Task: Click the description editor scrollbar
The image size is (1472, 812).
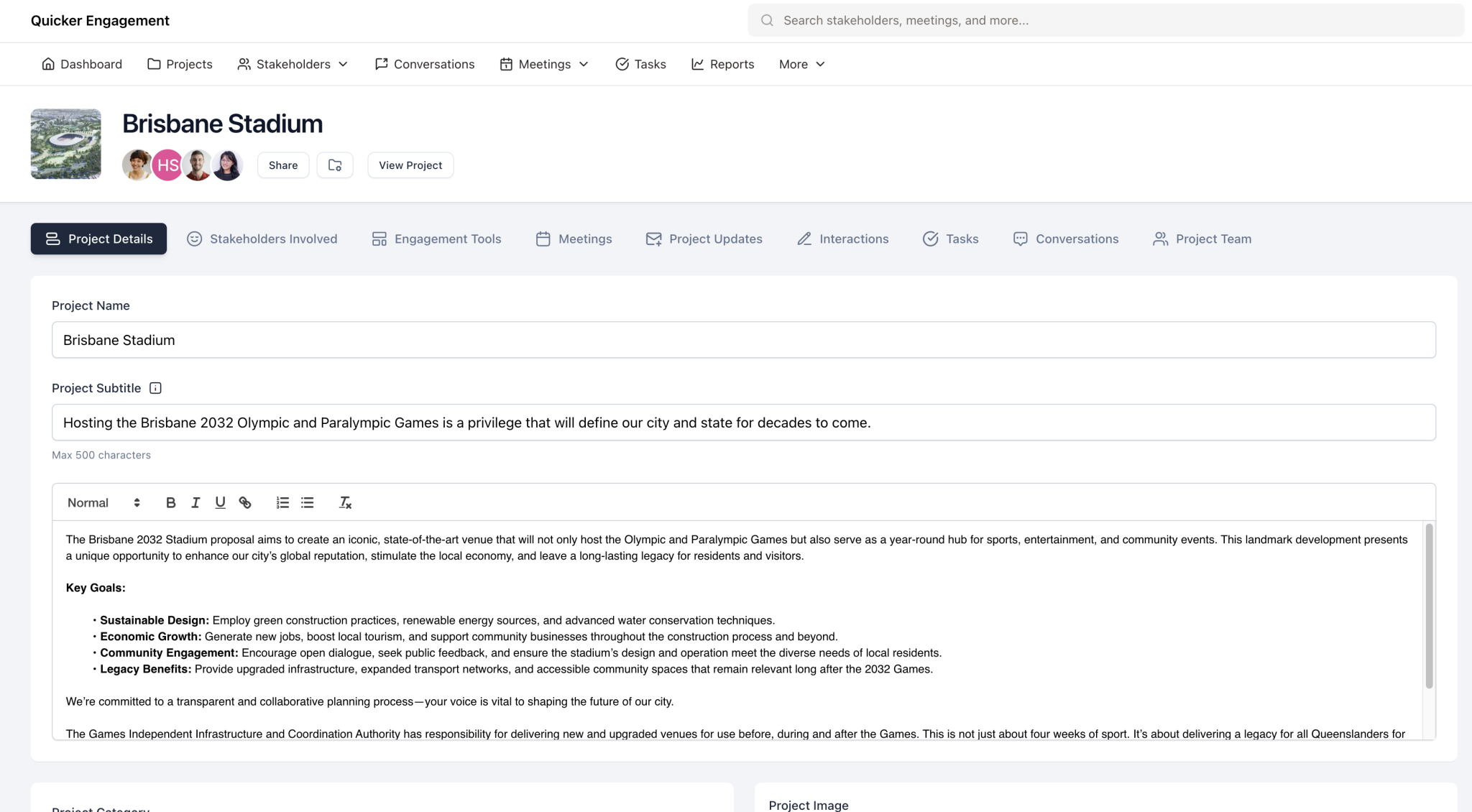Action: pos(1429,606)
